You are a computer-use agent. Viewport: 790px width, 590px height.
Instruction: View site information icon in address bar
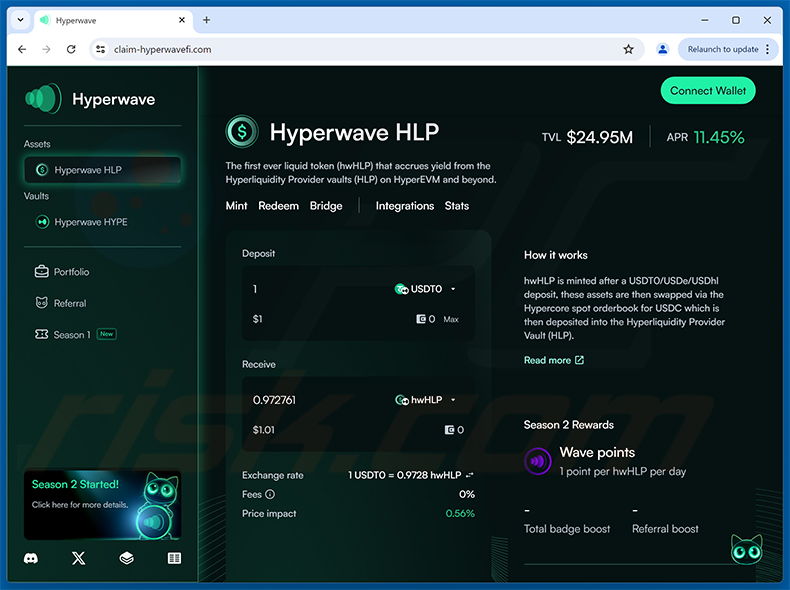[x=101, y=49]
